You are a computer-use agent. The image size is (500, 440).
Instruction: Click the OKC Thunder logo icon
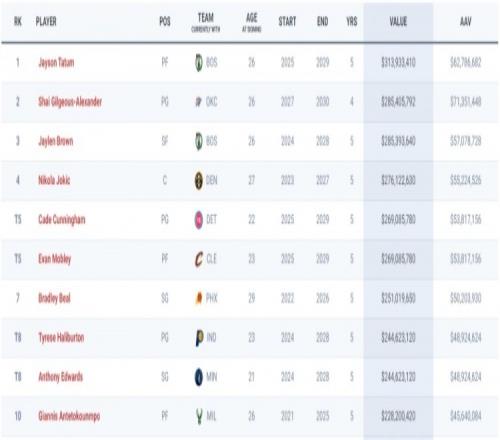199,102
